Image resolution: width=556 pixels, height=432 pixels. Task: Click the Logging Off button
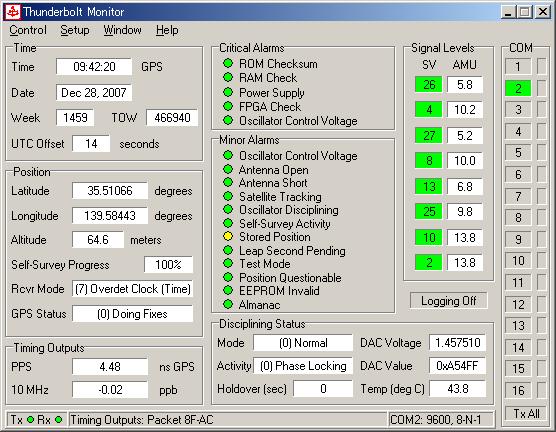click(449, 301)
